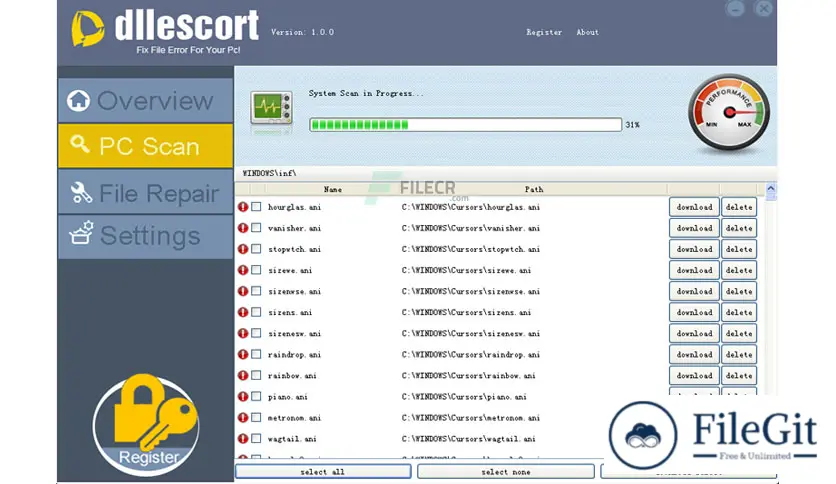Click the file name wagtail.ani
The width and height of the screenshot is (836, 484).
pos(292,439)
